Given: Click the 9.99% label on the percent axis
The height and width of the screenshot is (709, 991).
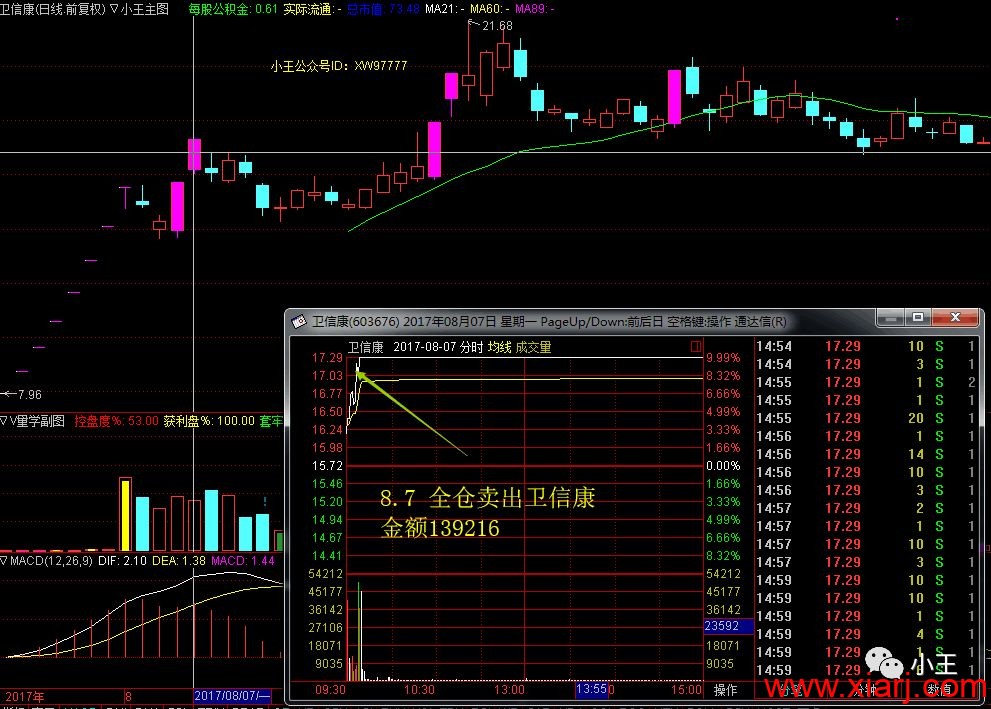Looking at the screenshot, I should [723, 358].
